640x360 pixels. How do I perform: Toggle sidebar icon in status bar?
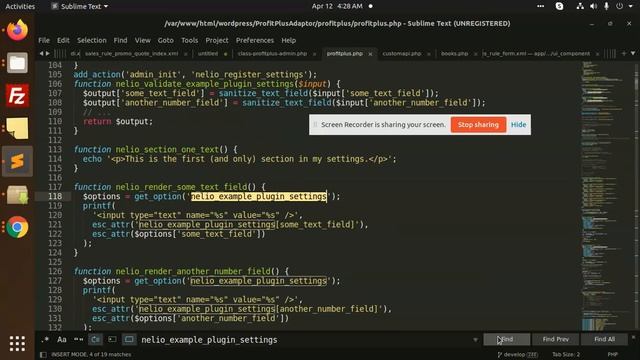43,355
